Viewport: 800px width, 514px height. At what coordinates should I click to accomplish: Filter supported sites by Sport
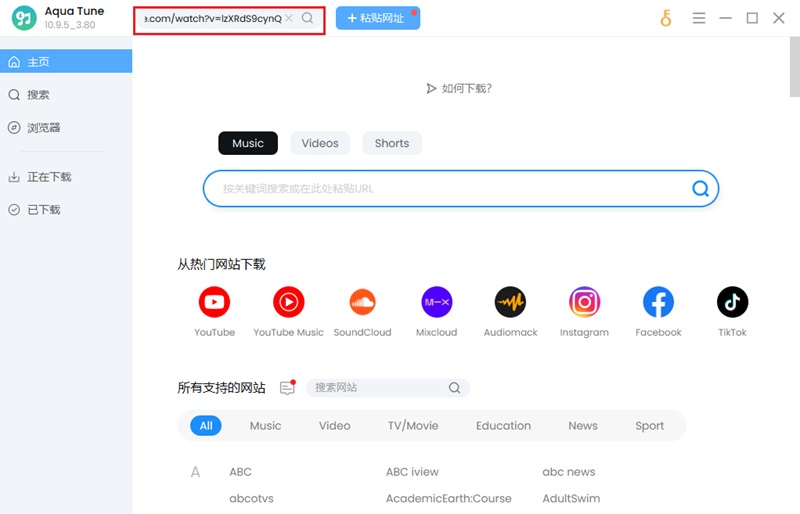coord(649,426)
